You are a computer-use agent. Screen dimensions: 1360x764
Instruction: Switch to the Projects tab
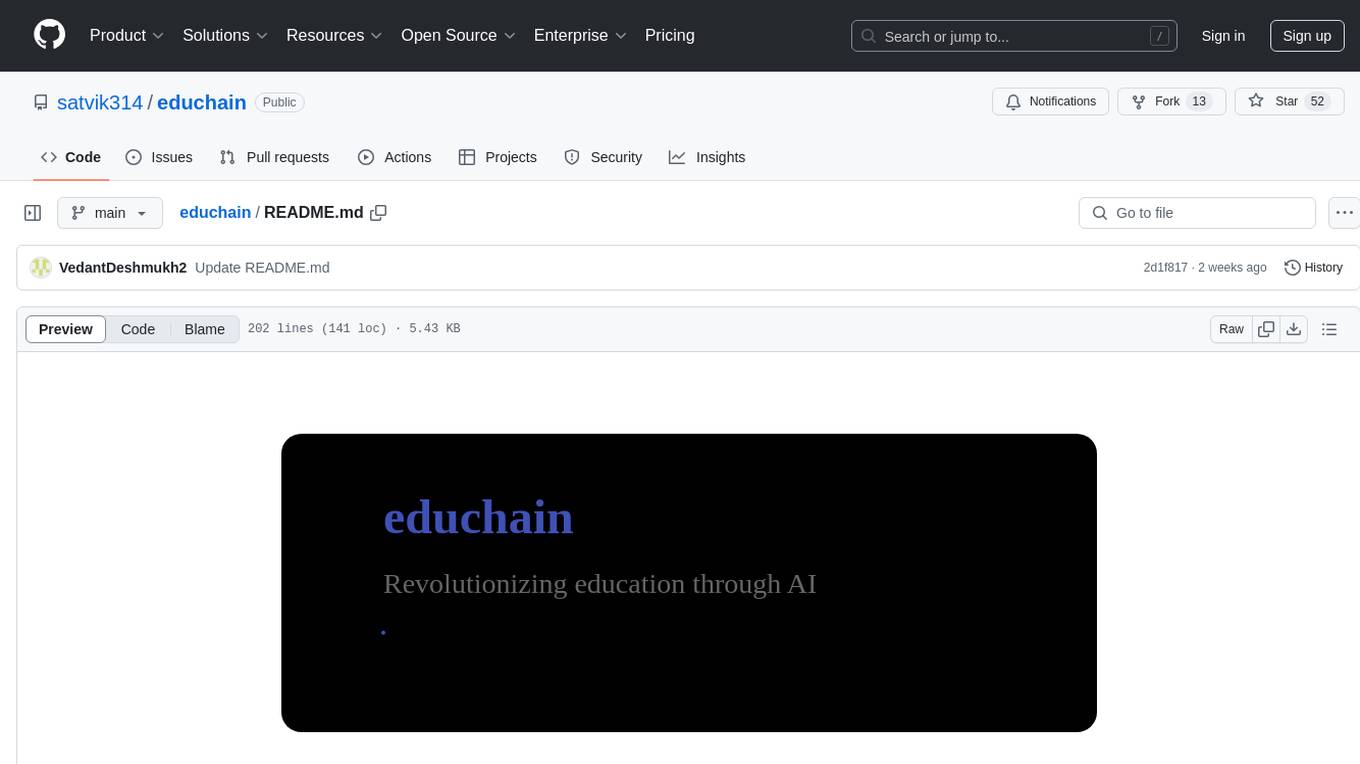click(x=498, y=157)
